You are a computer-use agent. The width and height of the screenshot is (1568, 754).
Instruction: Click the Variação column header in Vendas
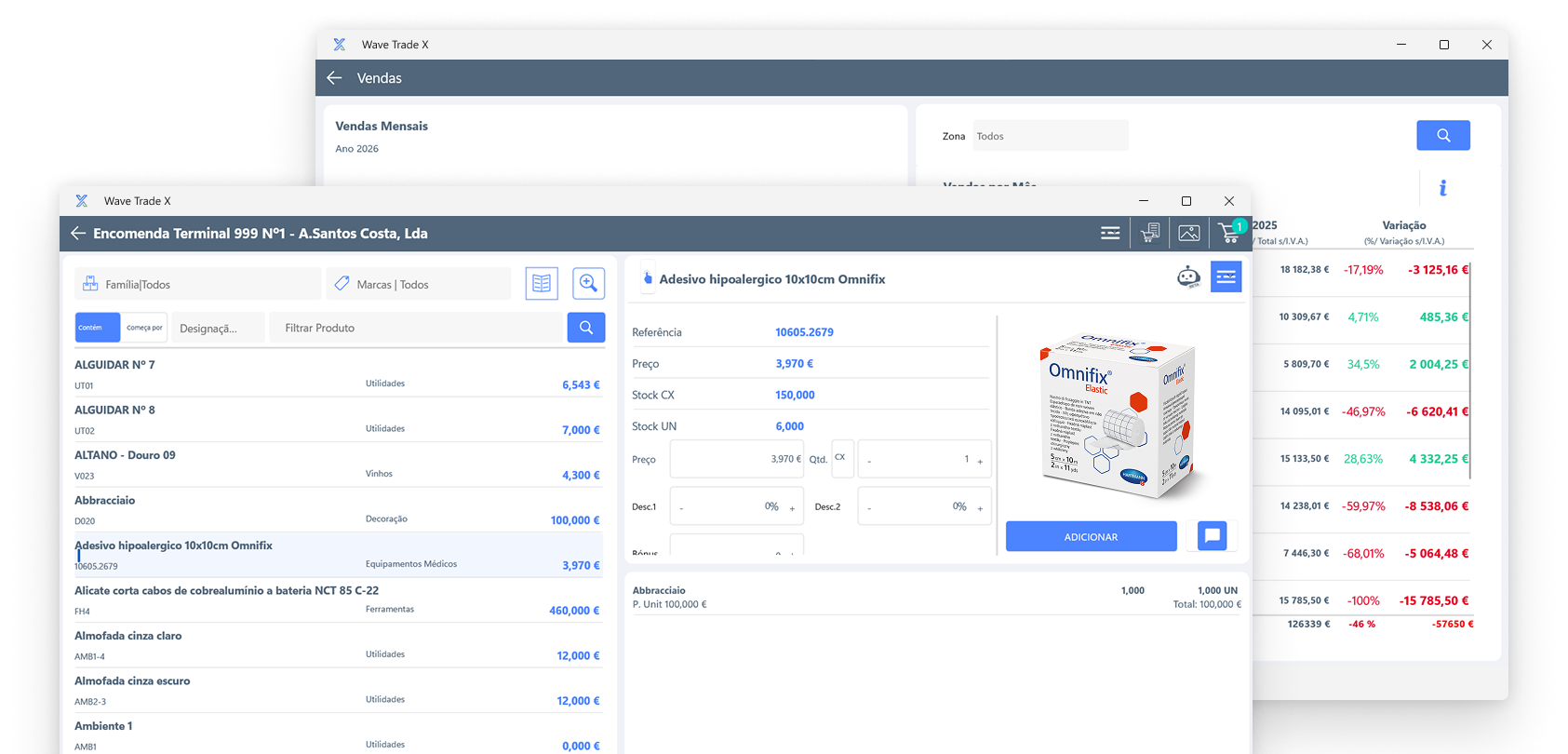tap(1404, 225)
